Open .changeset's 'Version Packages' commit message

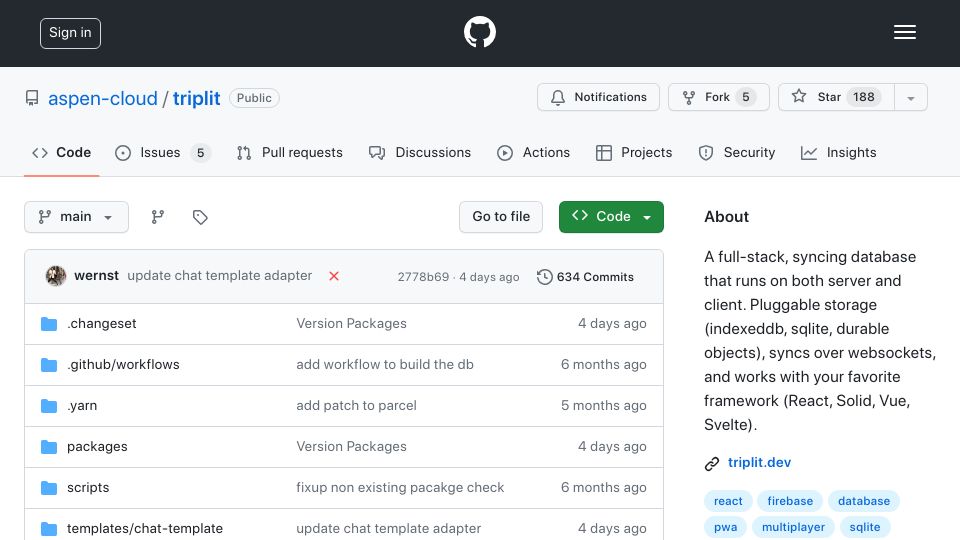coord(351,323)
